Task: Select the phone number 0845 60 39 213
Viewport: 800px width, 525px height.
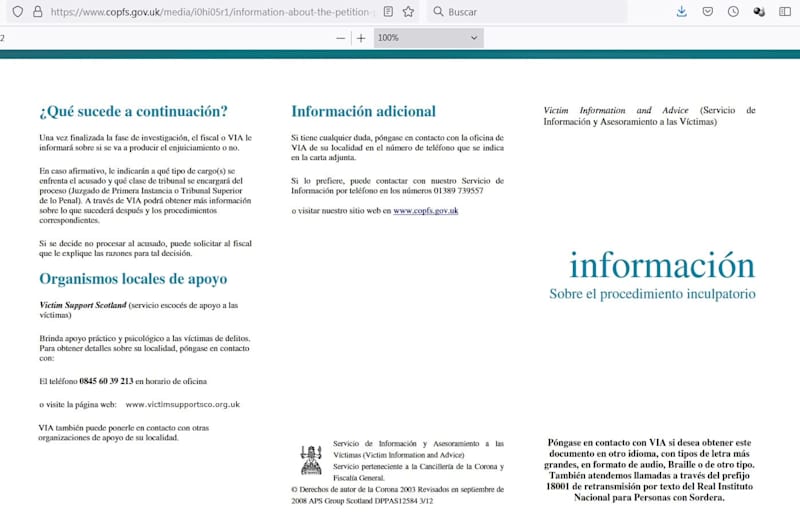Action: tap(106, 381)
